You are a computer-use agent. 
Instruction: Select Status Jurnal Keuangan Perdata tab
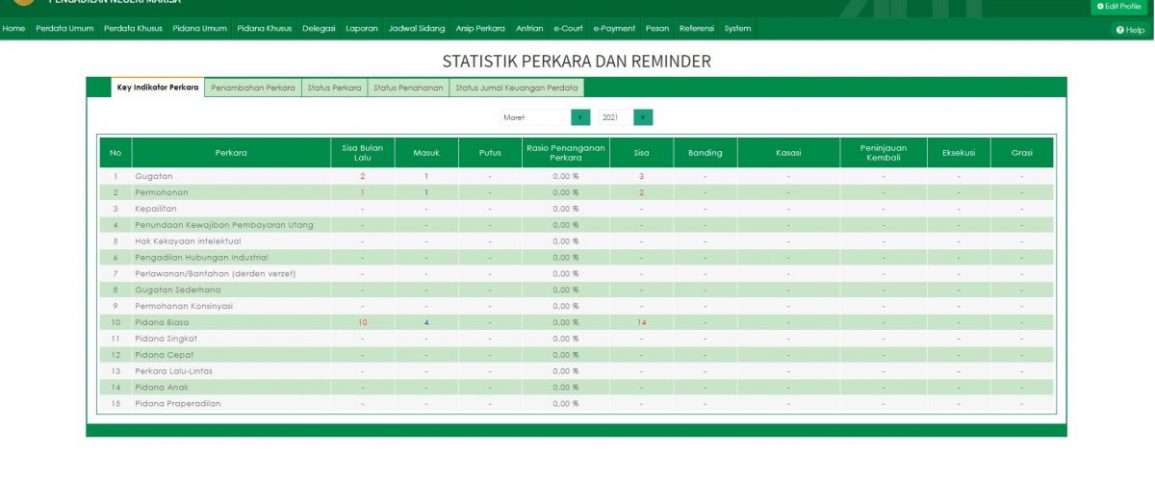(516, 88)
